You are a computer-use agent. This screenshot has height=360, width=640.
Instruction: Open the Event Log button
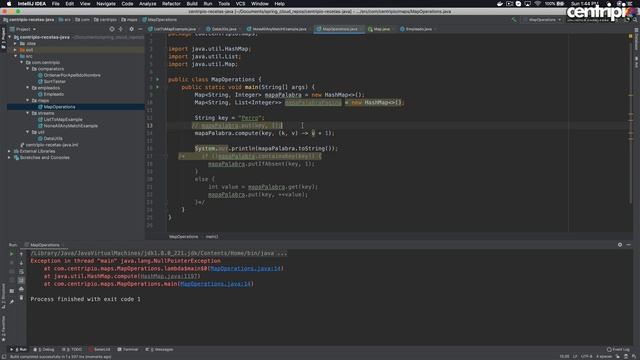618,349
